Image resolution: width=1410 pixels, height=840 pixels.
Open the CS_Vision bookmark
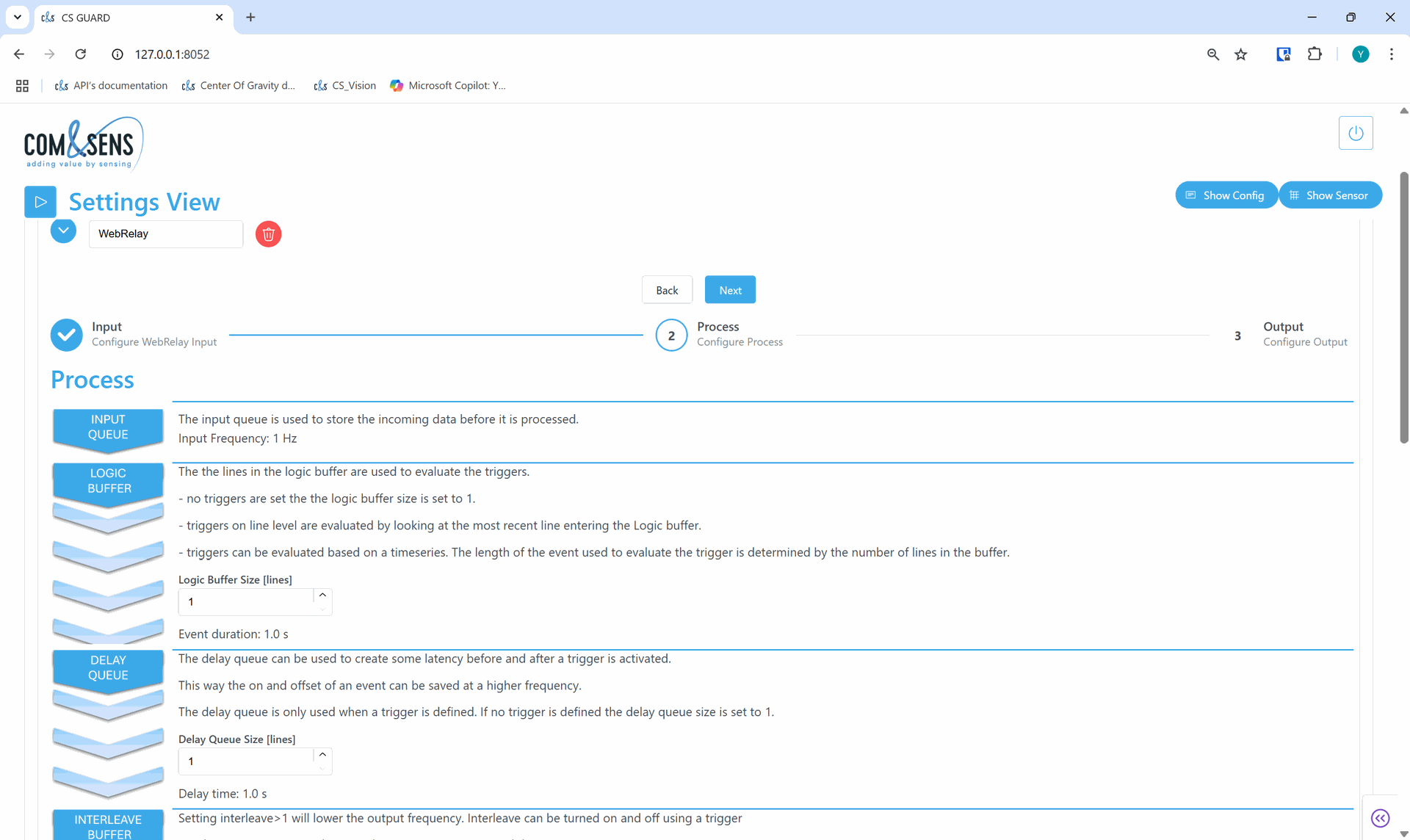tap(345, 86)
